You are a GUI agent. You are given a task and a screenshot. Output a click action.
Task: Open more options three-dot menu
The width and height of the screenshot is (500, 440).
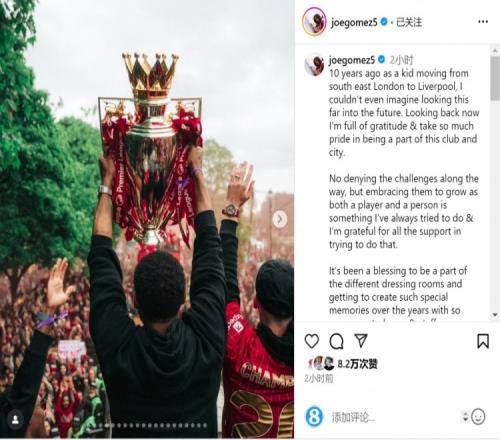pyautogui.click(x=483, y=22)
